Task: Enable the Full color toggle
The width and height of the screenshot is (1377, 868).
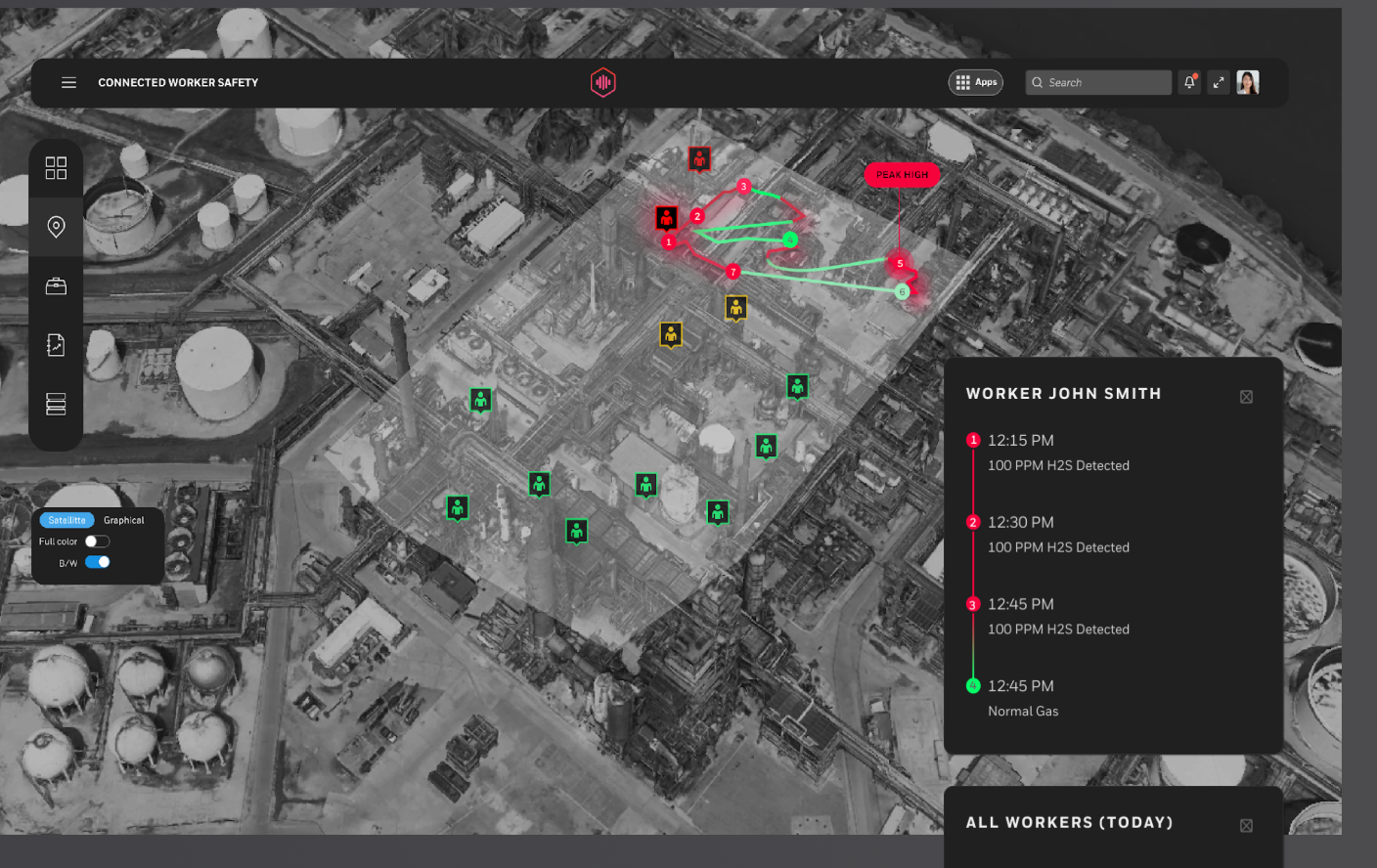Action: pos(97,542)
